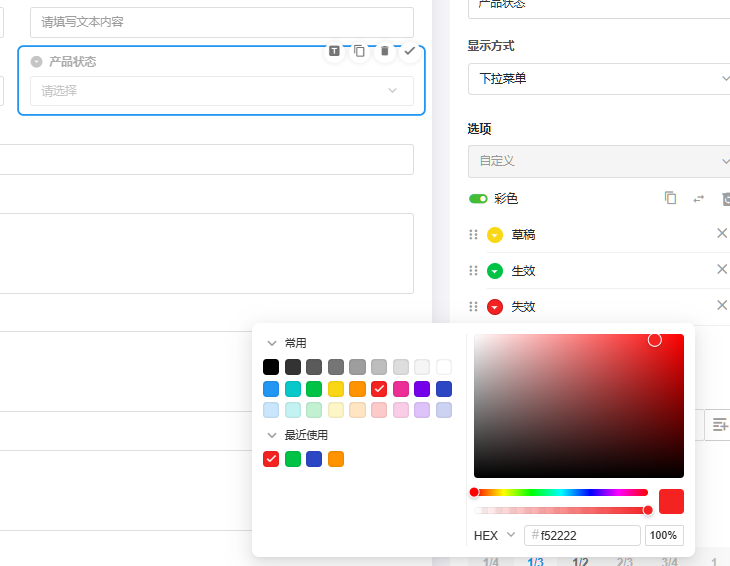The height and width of the screenshot is (566, 730).
Task: Open the HEX color format dropdown
Action: 494,536
